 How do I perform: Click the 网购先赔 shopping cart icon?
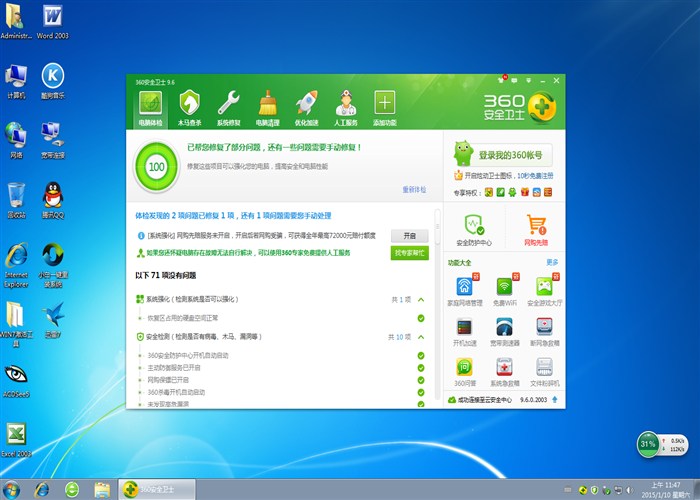(x=536, y=229)
